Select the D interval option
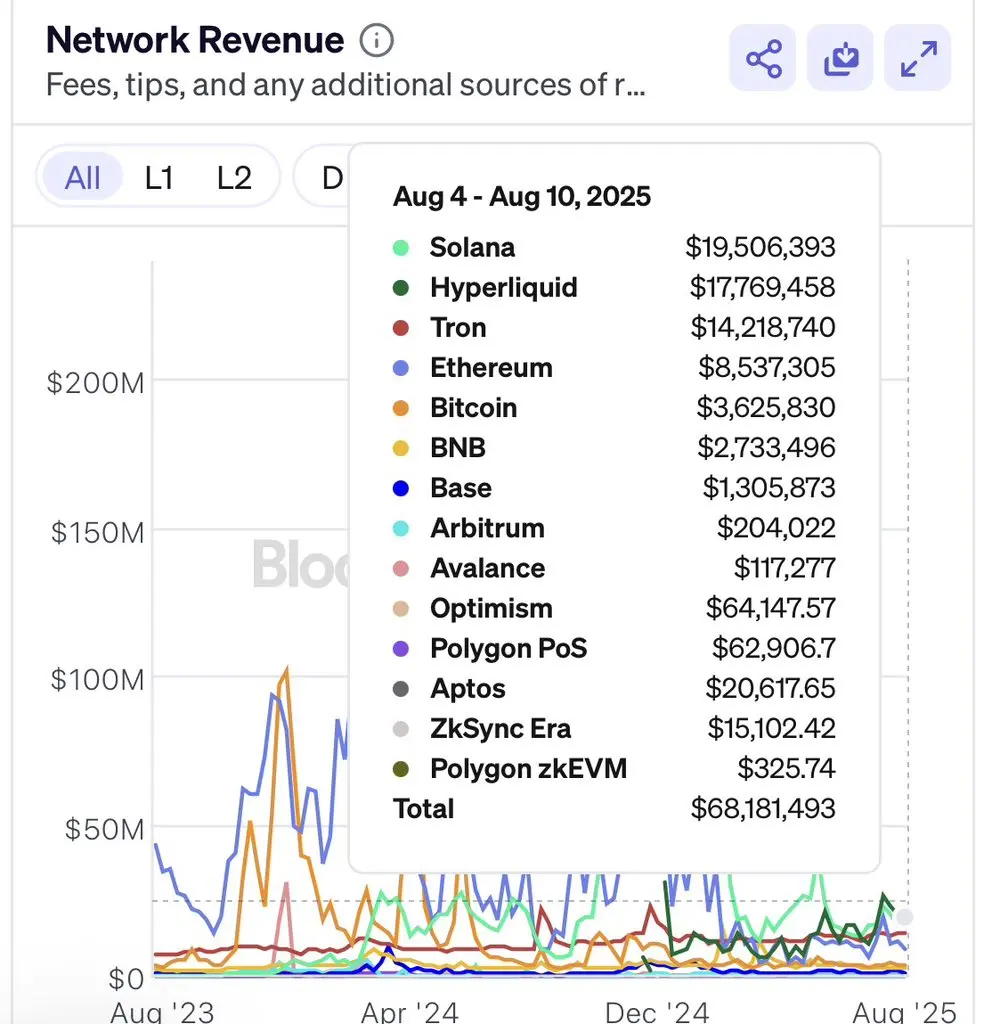The width and height of the screenshot is (992, 1024). click(x=332, y=178)
